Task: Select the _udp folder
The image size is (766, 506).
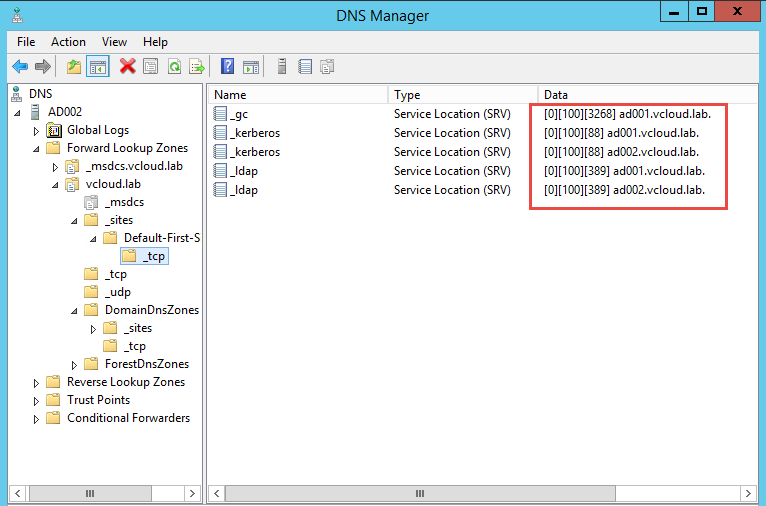Action: point(118,292)
